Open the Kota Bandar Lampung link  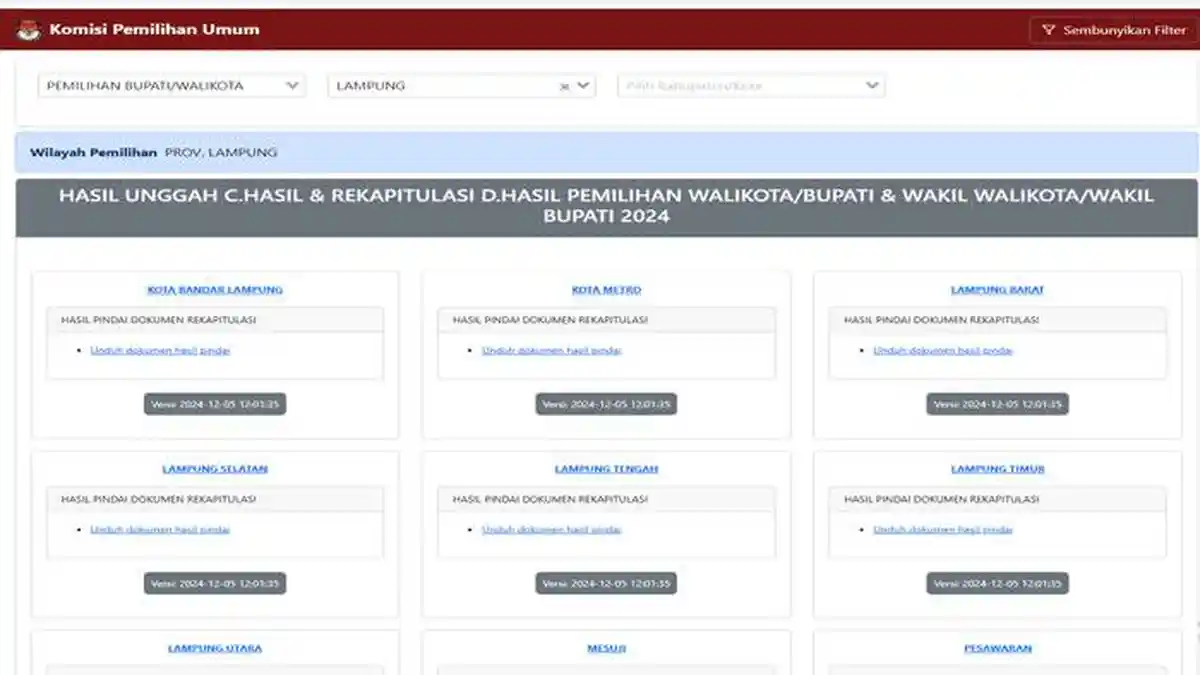coord(215,290)
